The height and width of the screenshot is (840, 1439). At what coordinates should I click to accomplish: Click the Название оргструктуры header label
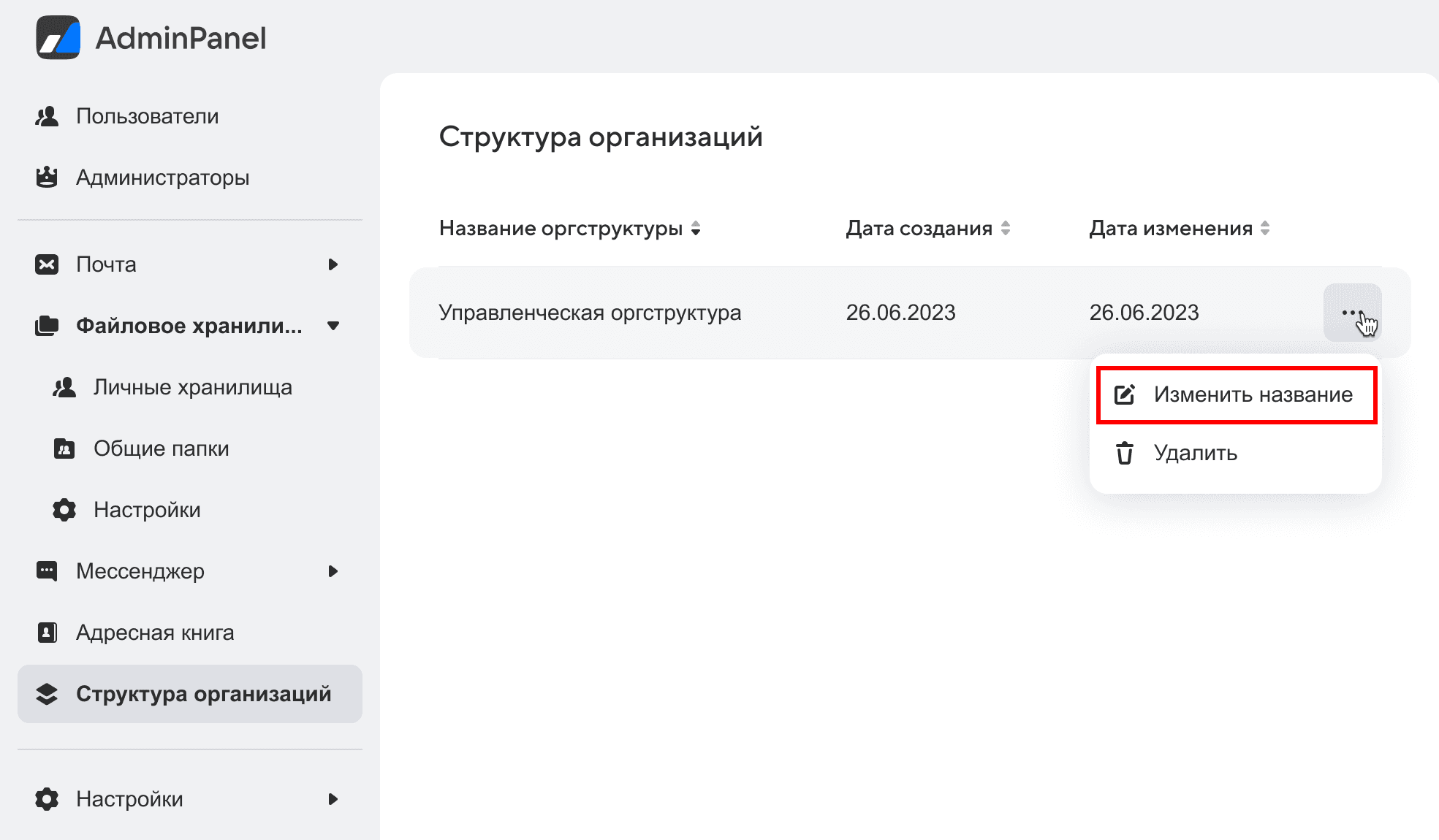561,229
